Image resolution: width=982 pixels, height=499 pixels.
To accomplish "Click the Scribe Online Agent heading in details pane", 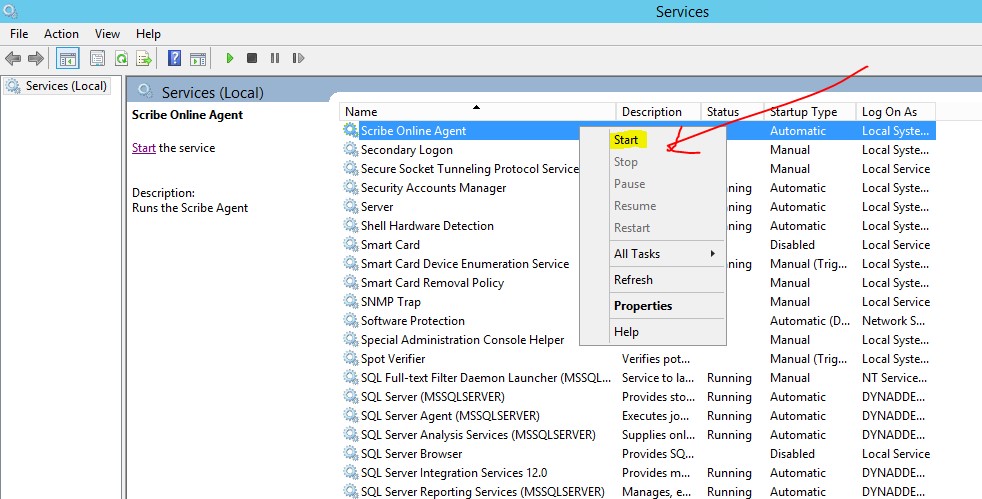I will 187,115.
